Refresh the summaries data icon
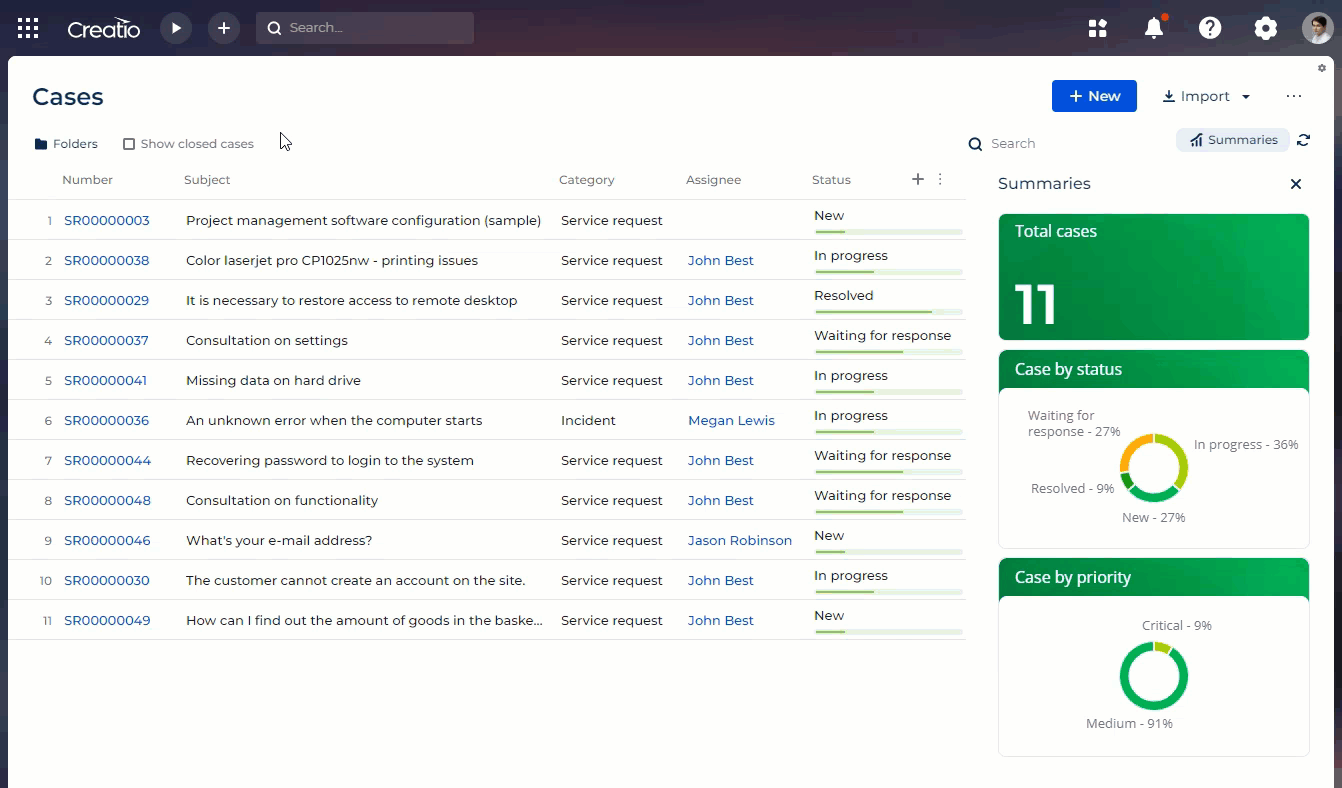 click(x=1303, y=140)
